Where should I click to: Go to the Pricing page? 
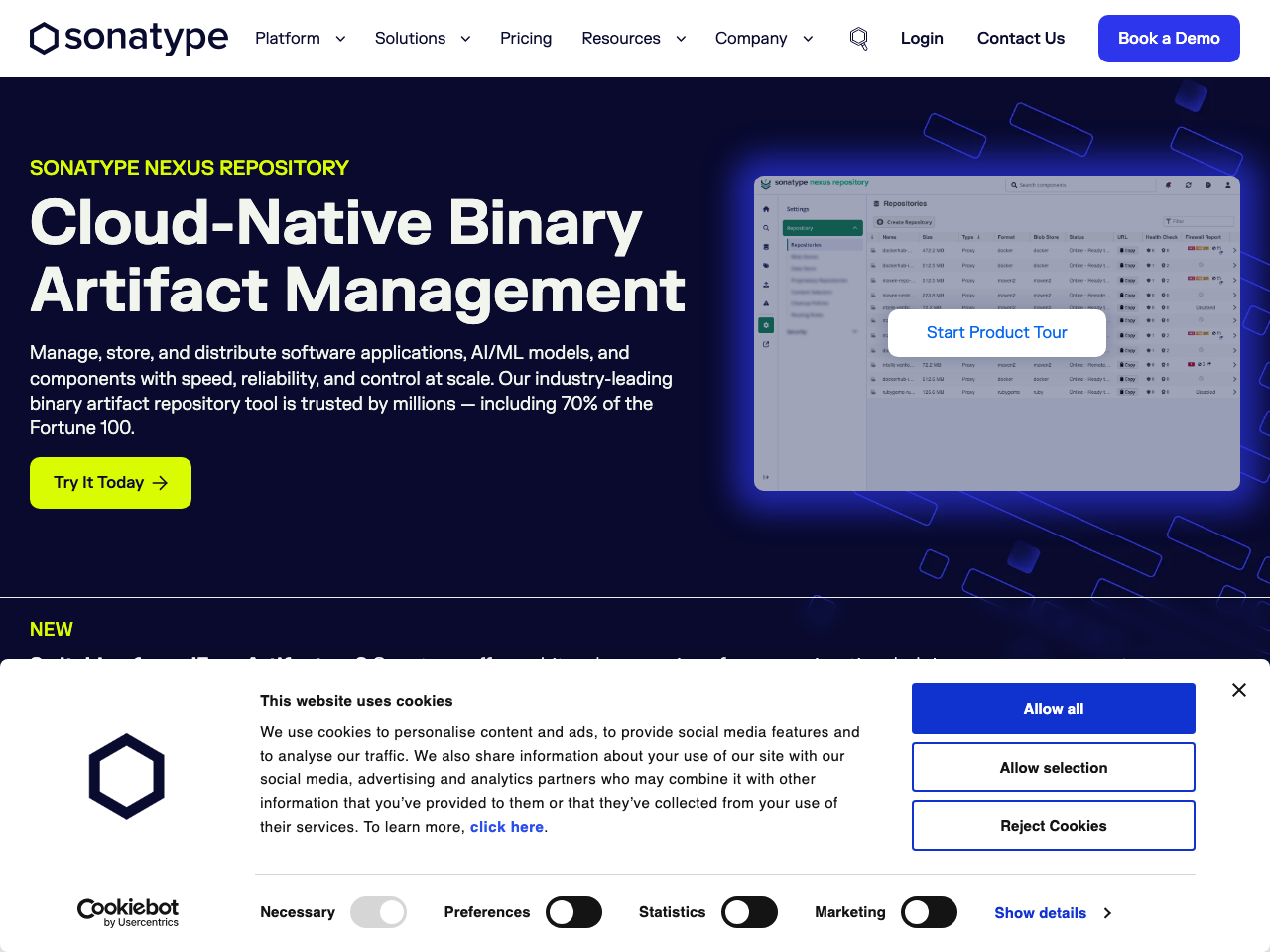point(526,39)
